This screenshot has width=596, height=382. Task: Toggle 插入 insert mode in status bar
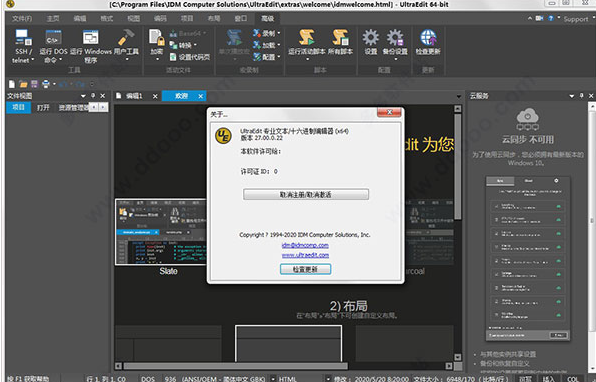click(x=550, y=379)
